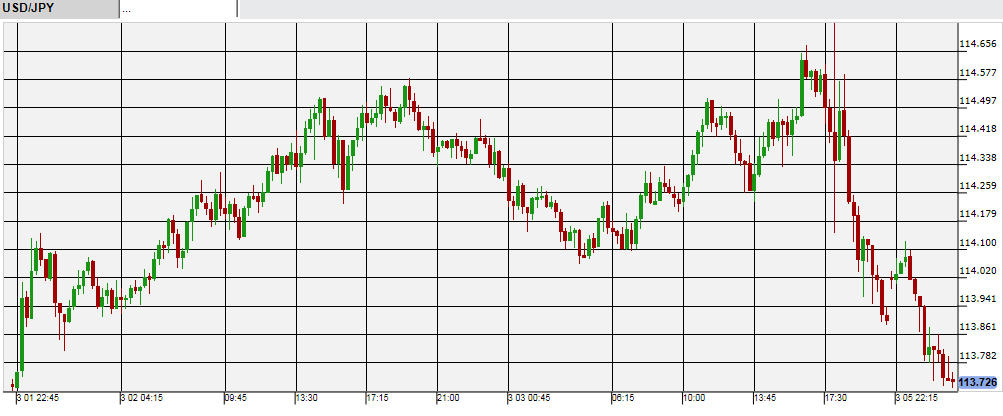Click the 114.656 price axis label
Viewport: 1003px width, 416px height.
point(977,44)
